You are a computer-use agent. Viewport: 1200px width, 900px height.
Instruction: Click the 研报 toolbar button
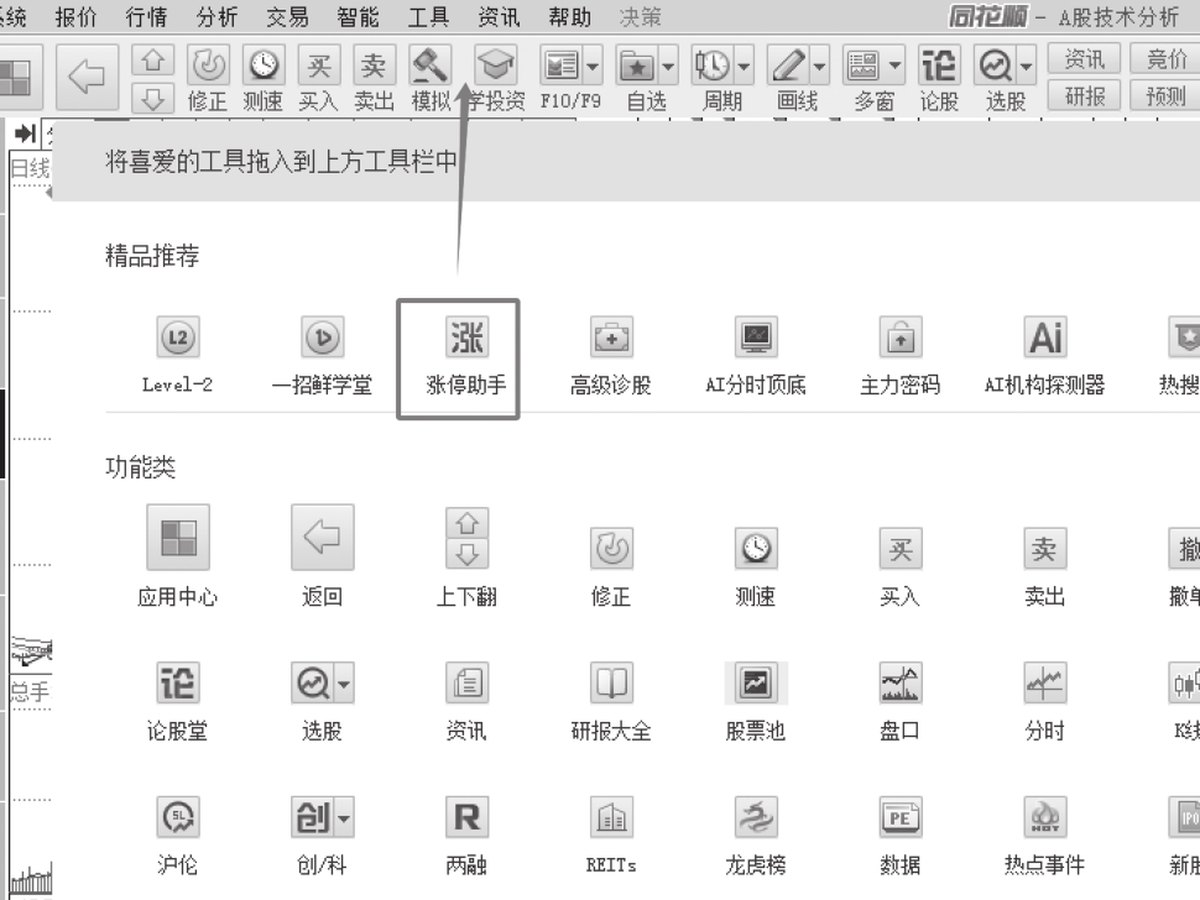[1084, 95]
